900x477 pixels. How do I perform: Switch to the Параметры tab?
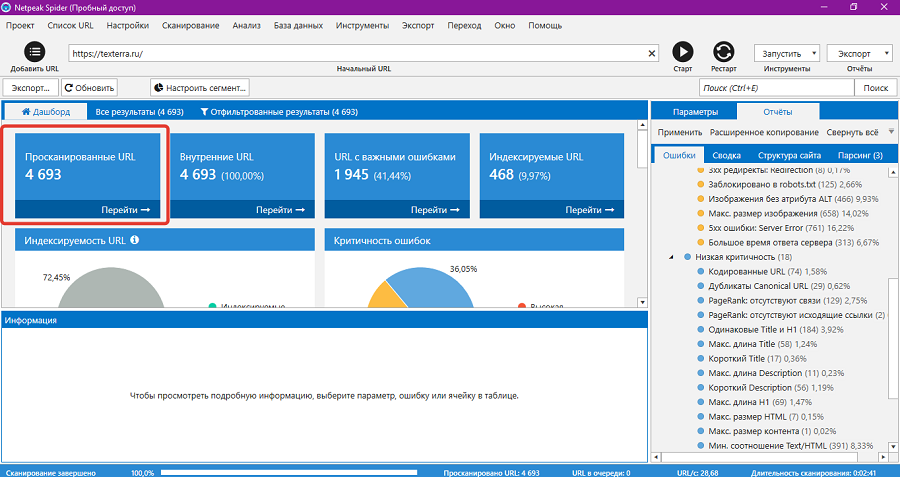click(x=695, y=112)
